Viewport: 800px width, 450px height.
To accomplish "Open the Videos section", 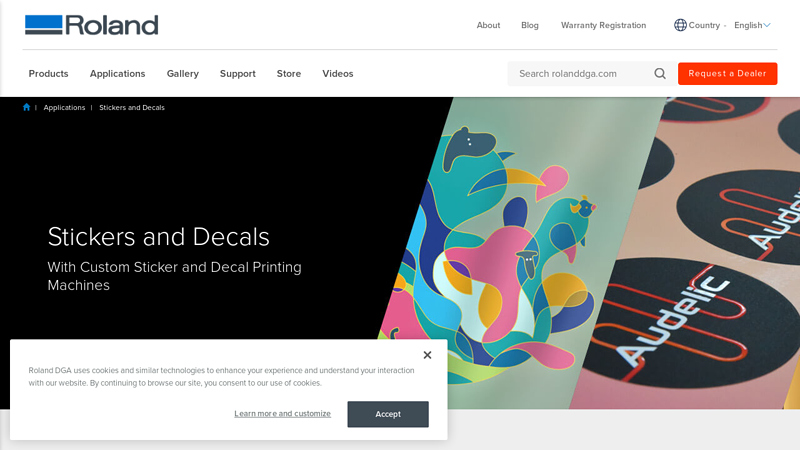I will [338, 73].
